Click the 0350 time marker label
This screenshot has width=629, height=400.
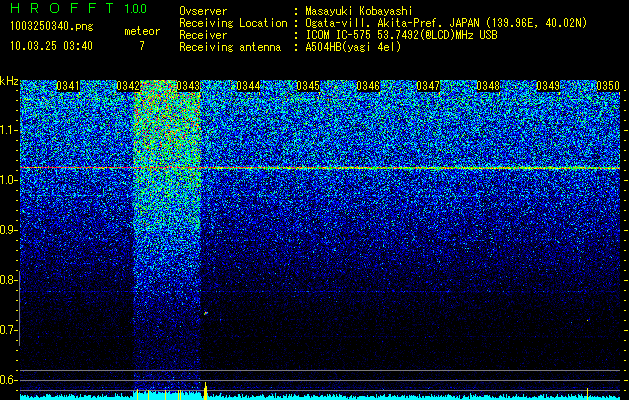coord(608,86)
